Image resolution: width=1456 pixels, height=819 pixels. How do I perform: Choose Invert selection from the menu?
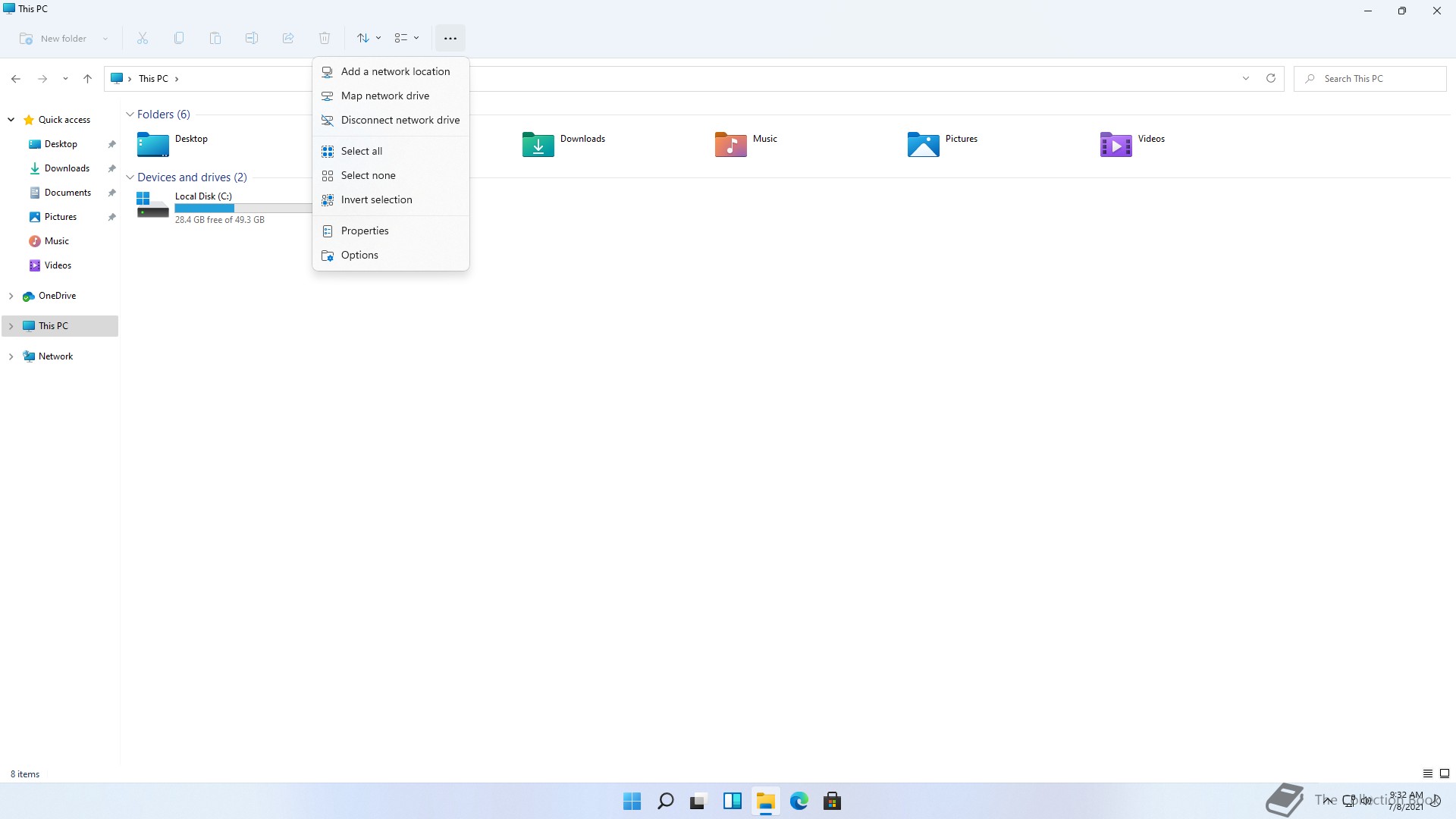pyautogui.click(x=391, y=199)
